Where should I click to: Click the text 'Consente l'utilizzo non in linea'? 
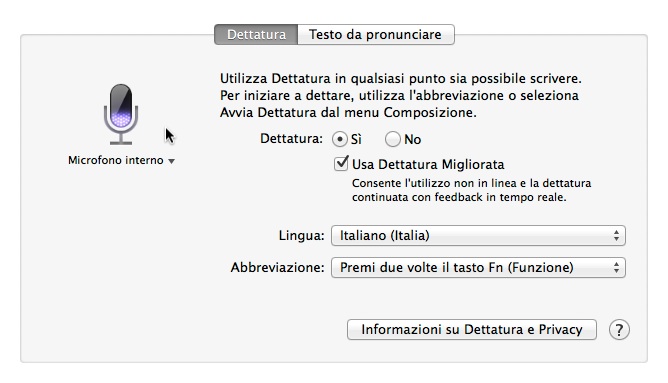[433, 183]
